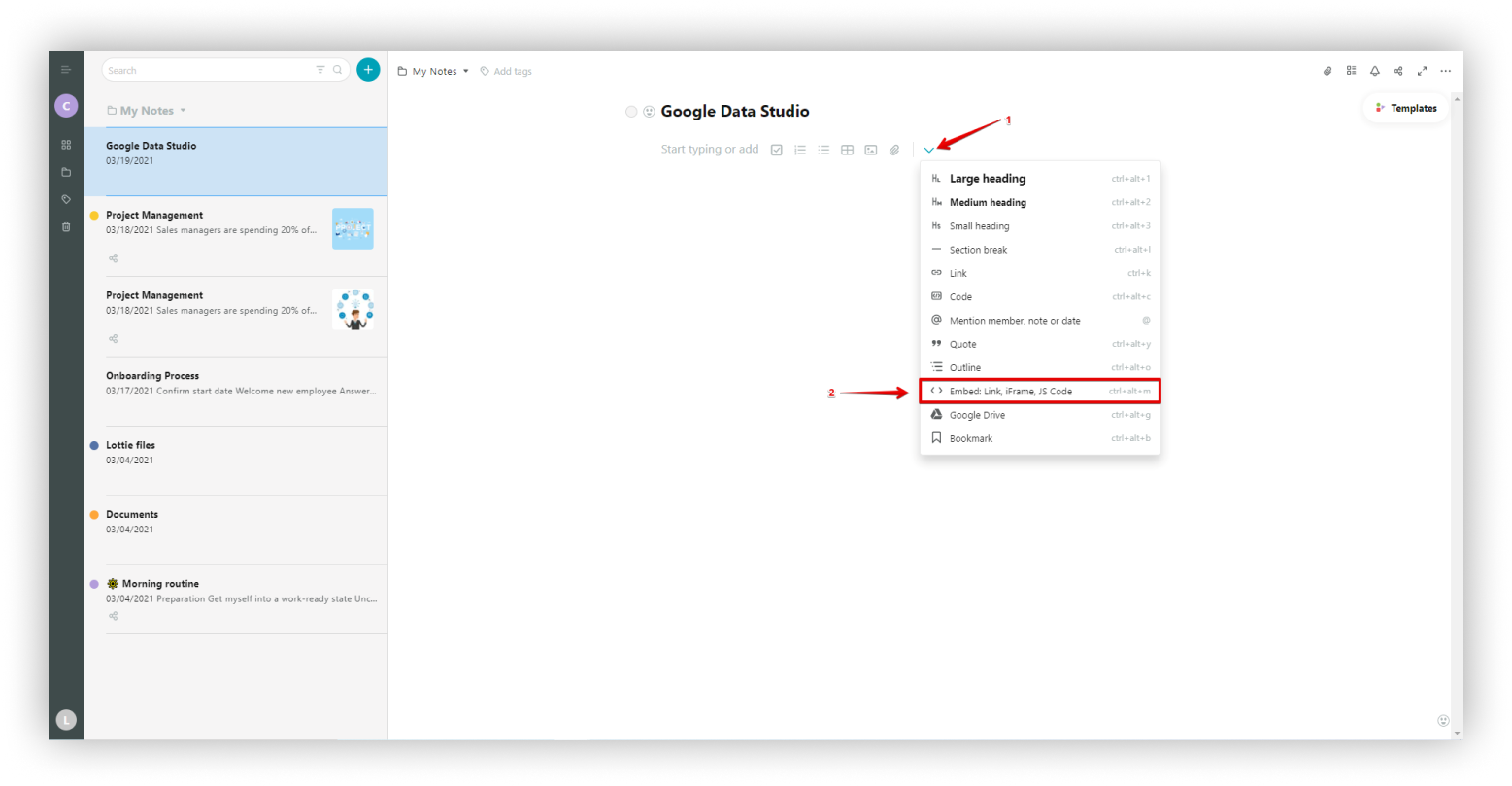The width and height of the screenshot is (1512, 786).
Task: Insert a bulleted list from inline toolbar
Action: tap(823, 150)
